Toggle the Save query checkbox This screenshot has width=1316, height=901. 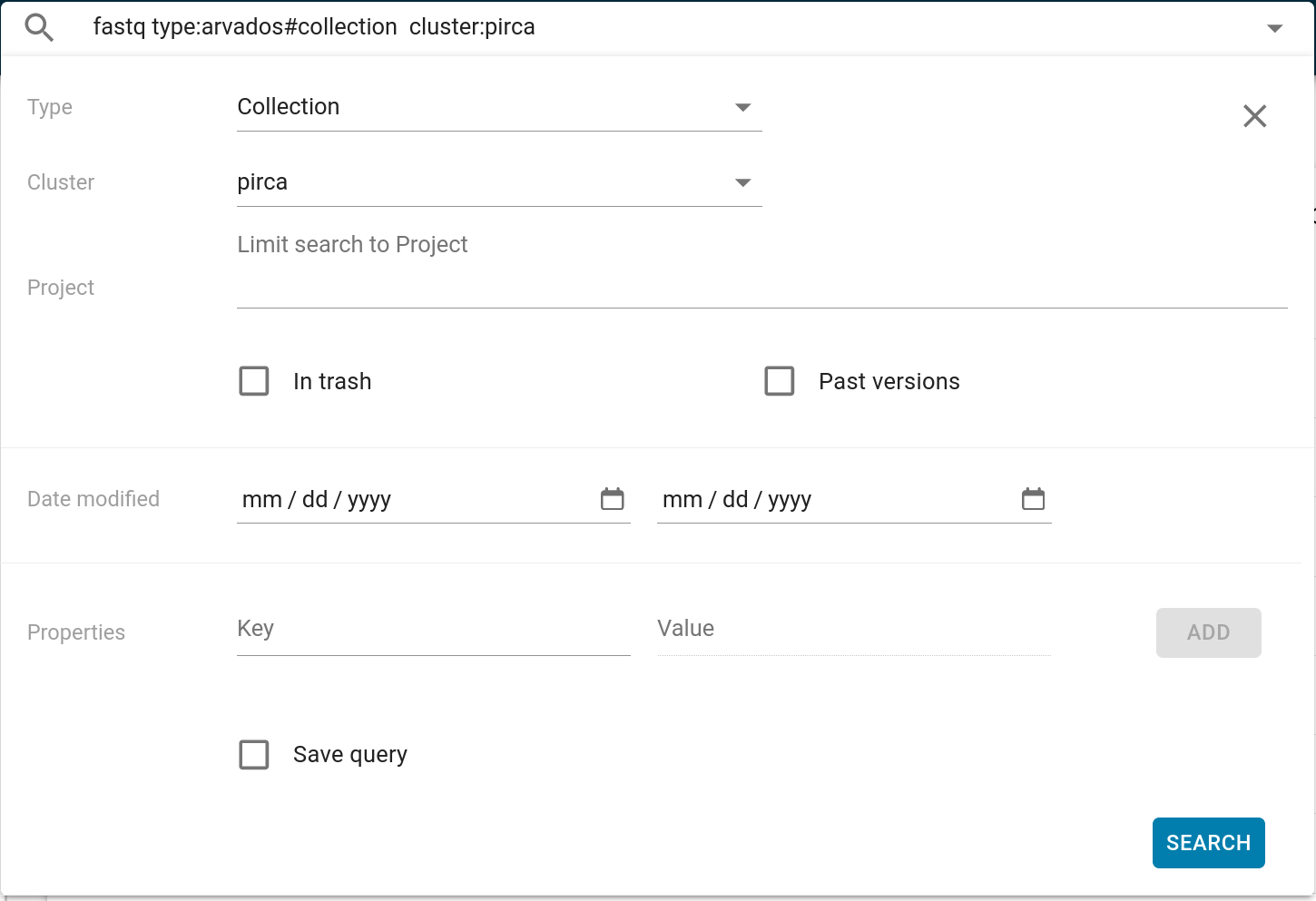tap(254, 754)
